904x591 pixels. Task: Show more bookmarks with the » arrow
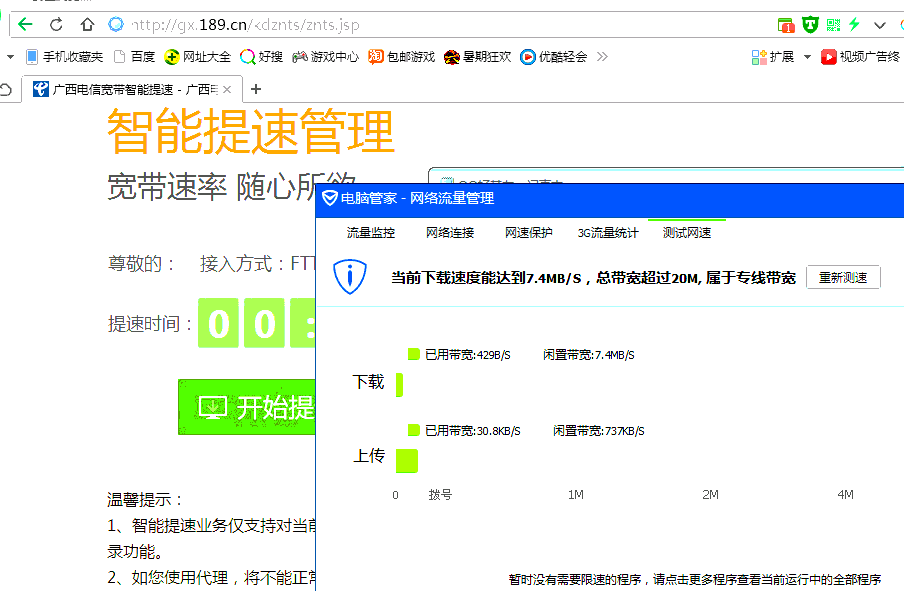[602, 57]
